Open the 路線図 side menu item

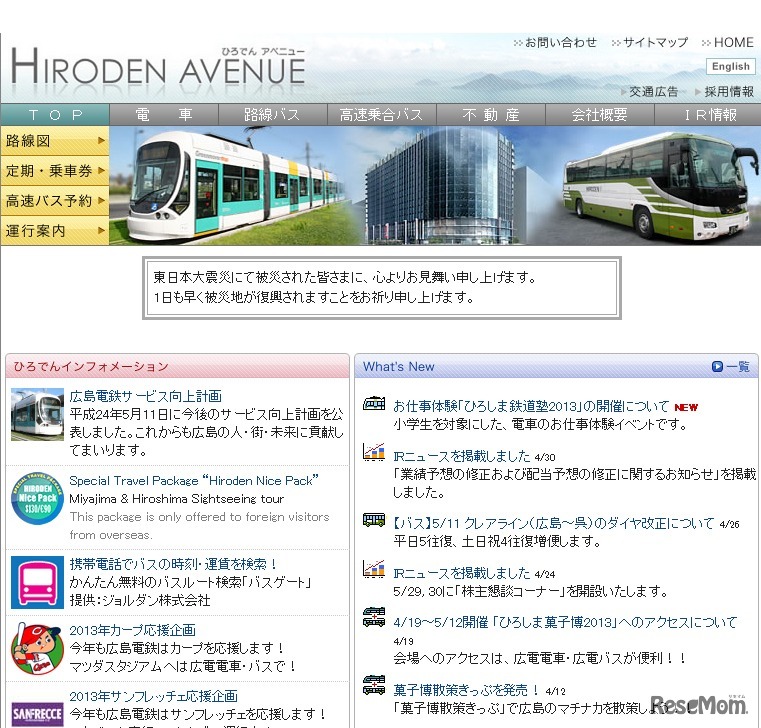point(55,141)
